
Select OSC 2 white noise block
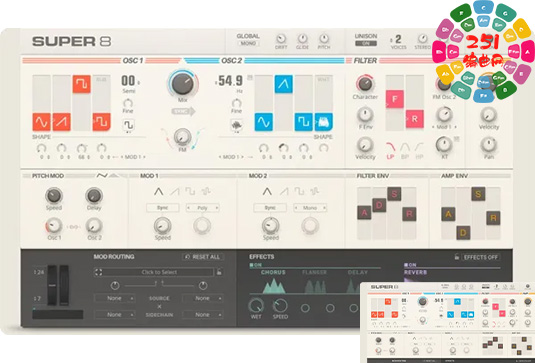[324, 122]
